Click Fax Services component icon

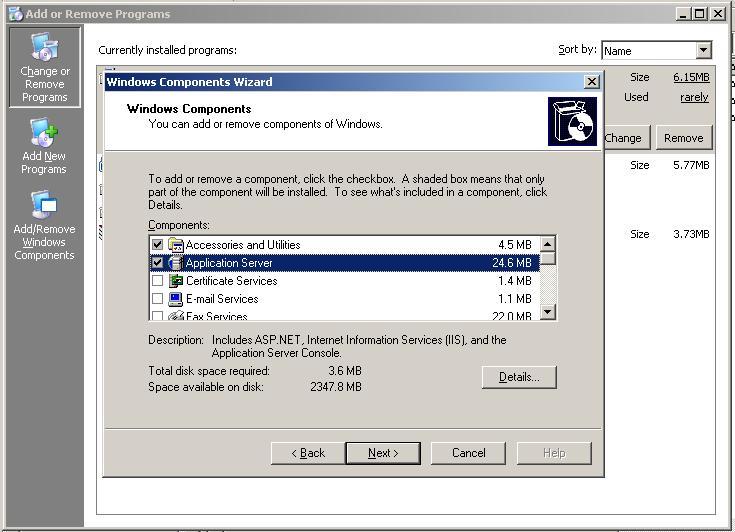tap(176, 315)
